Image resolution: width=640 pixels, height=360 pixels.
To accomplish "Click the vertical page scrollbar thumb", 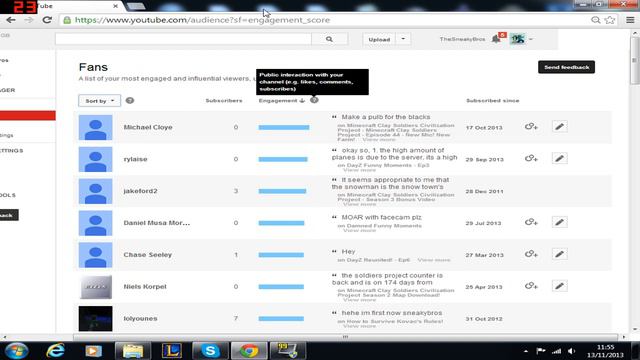I will coord(634,60).
